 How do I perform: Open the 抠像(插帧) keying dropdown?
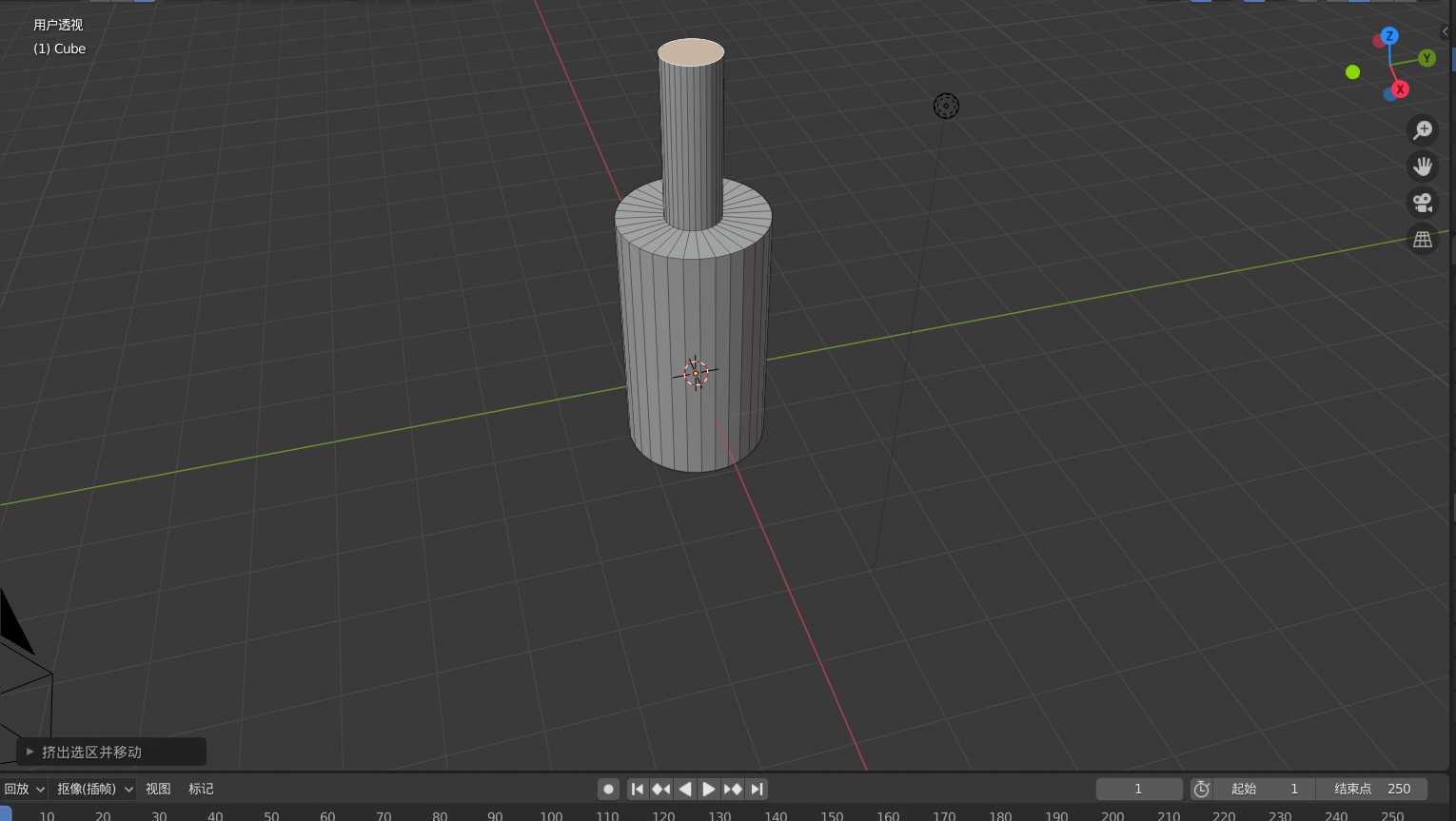pyautogui.click(x=94, y=789)
